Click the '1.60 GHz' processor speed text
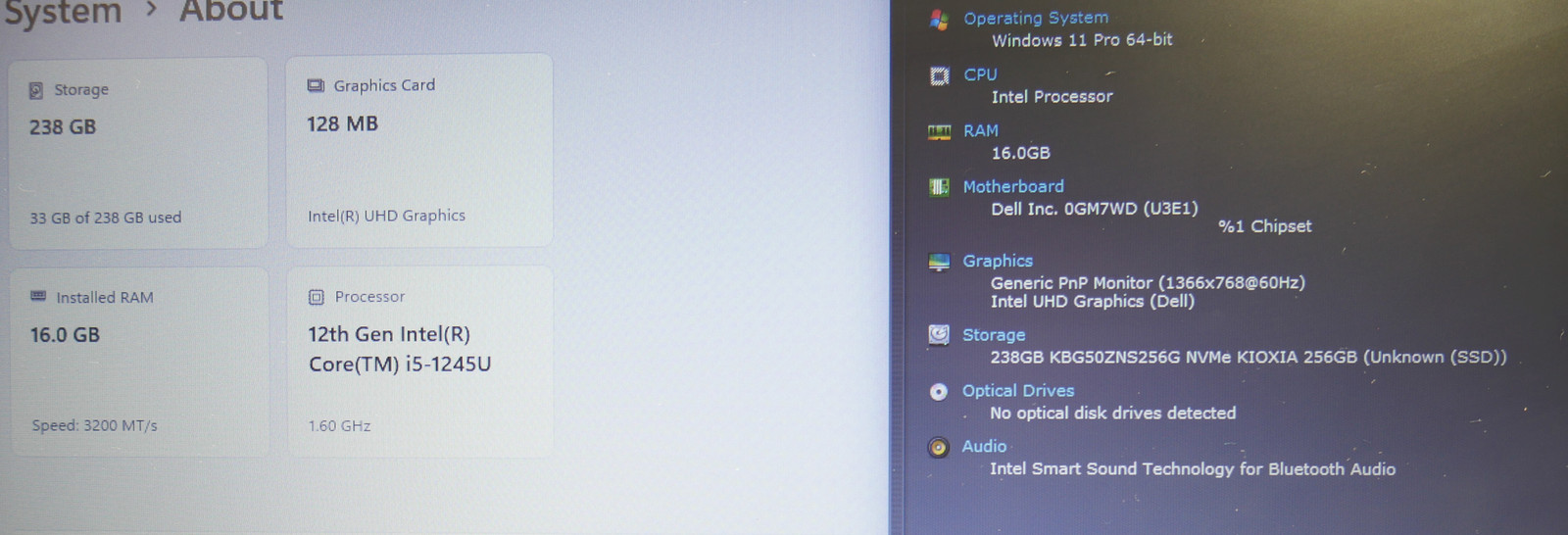Image resolution: width=1568 pixels, height=535 pixels. (x=339, y=426)
